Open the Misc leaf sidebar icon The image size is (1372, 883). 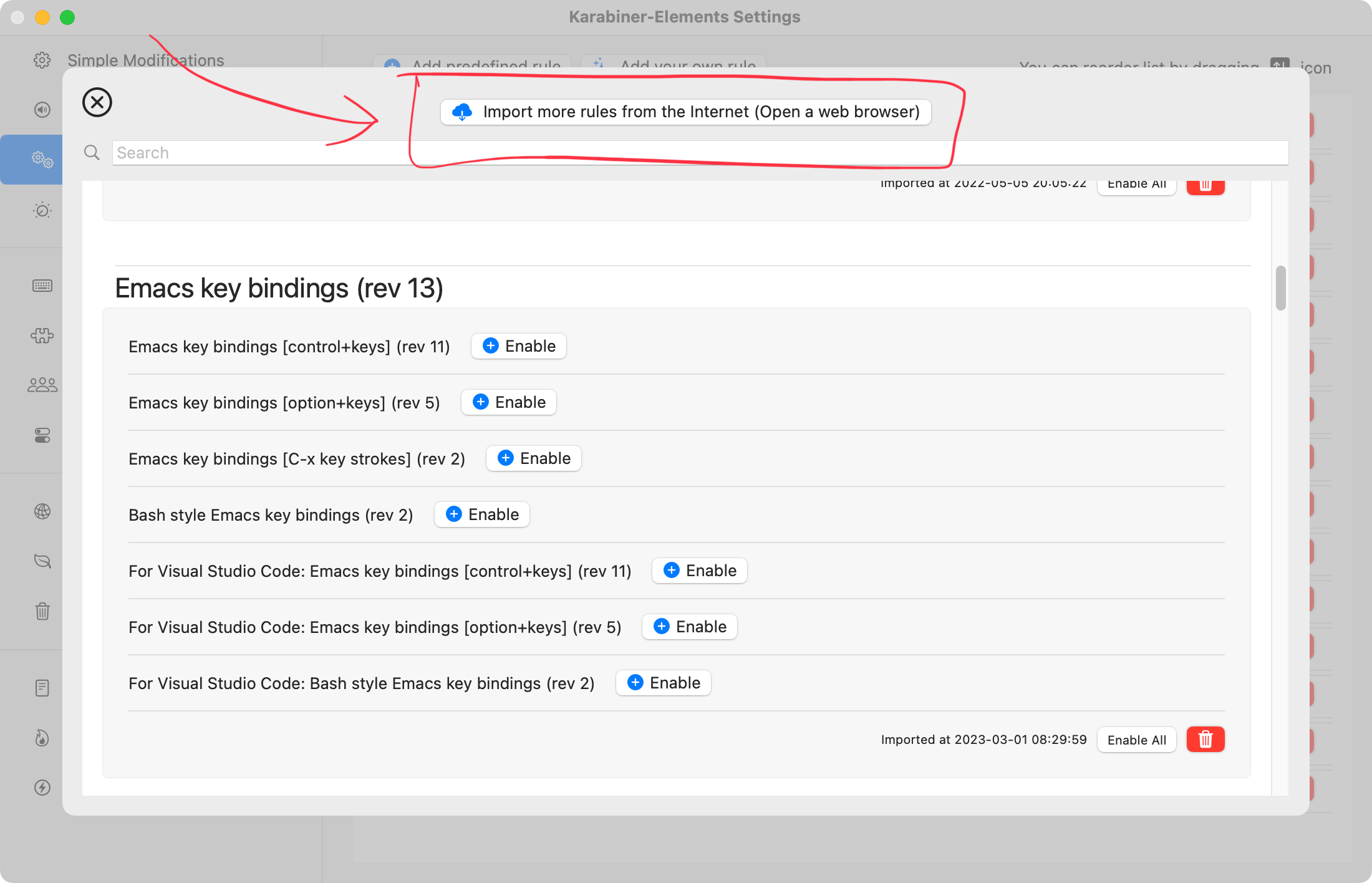42,561
